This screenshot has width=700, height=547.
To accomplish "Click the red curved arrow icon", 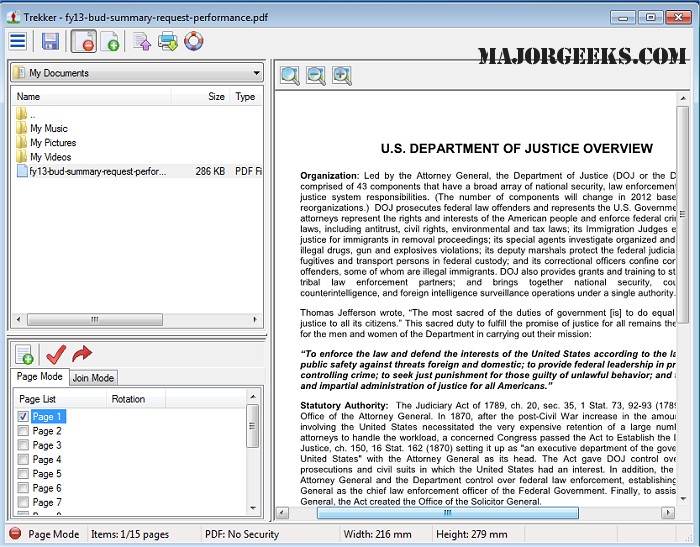I will (82, 354).
